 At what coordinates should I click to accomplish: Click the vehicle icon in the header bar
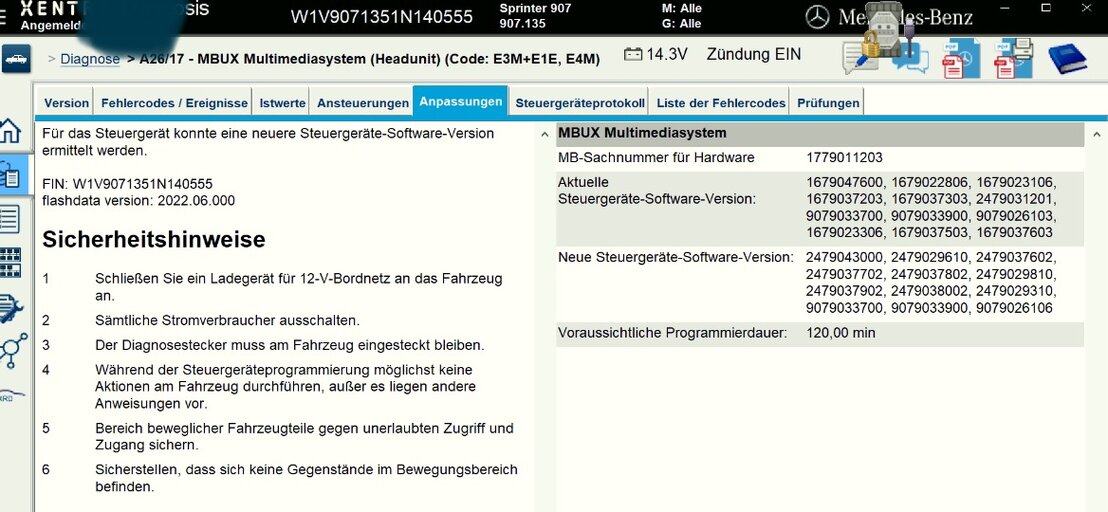(x=16, y=59)
